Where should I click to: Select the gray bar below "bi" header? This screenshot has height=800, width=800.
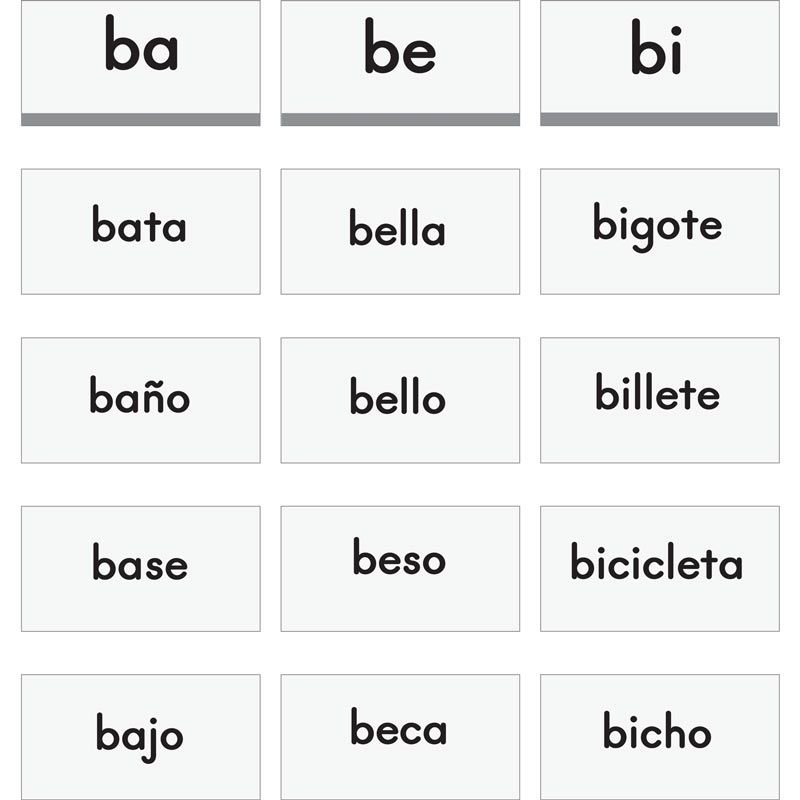[x=659, y=119]
